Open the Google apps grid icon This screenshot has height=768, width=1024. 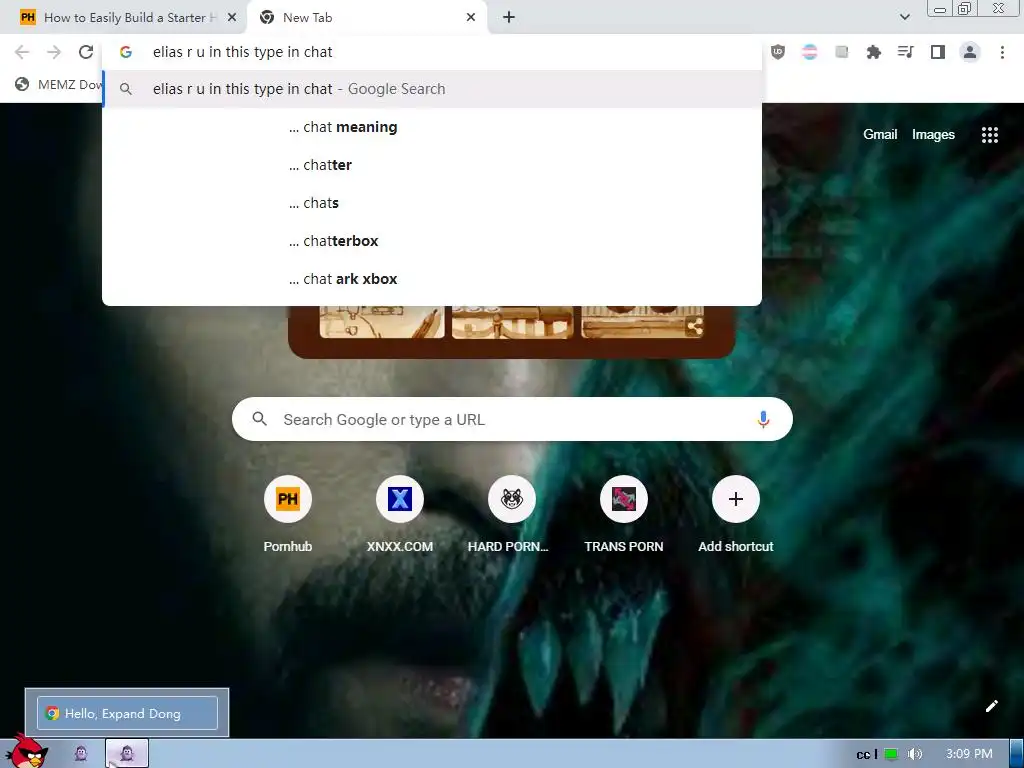[989, 135]
